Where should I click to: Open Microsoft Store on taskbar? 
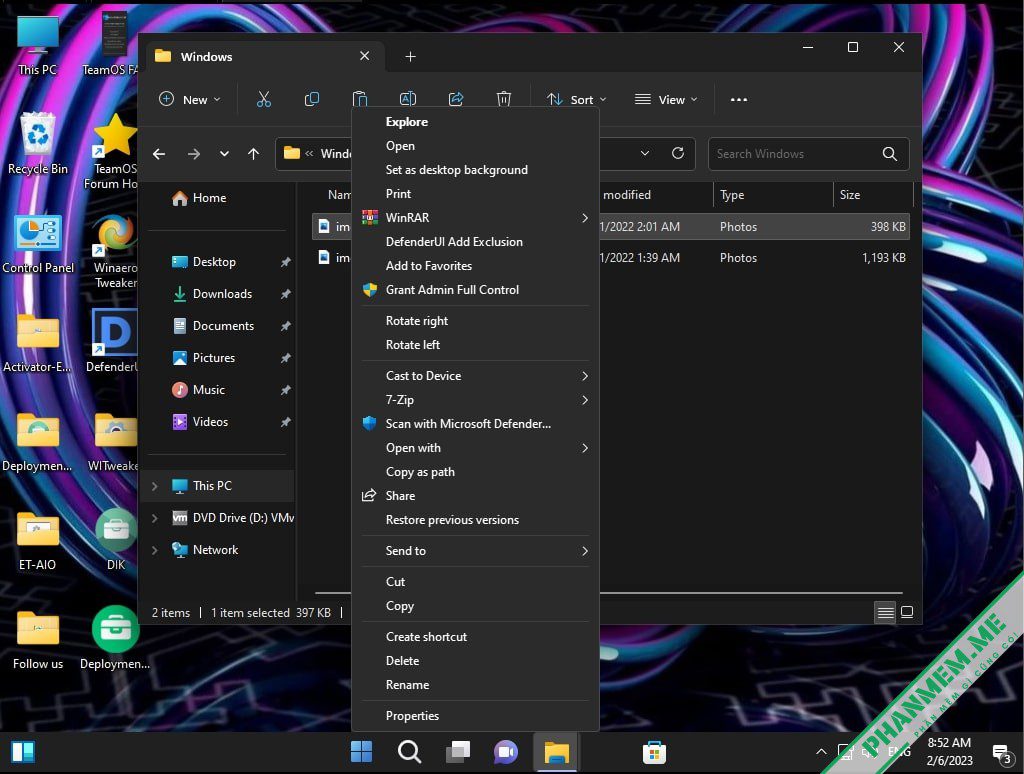point(654,752)
